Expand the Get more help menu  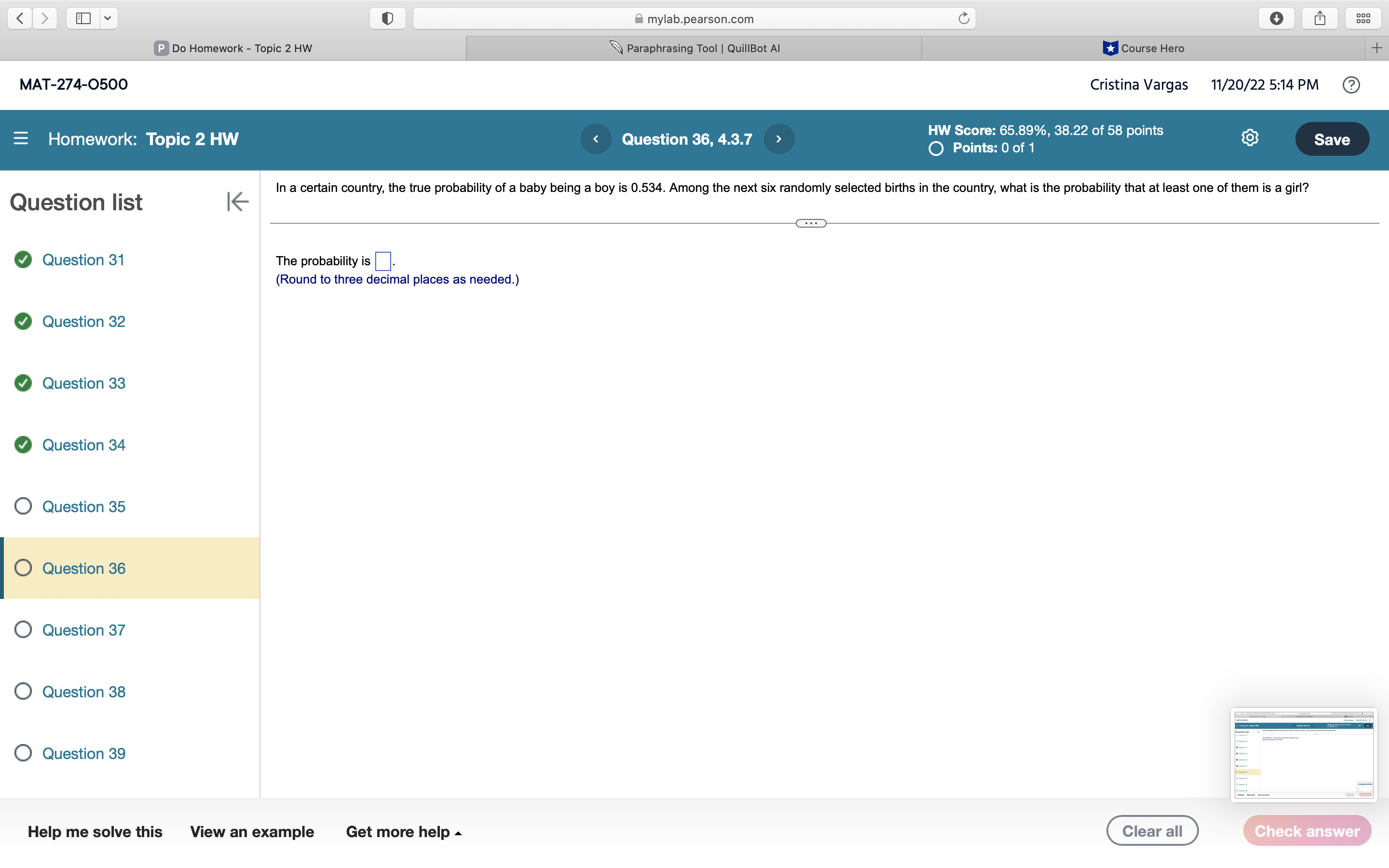click(404, 832)
